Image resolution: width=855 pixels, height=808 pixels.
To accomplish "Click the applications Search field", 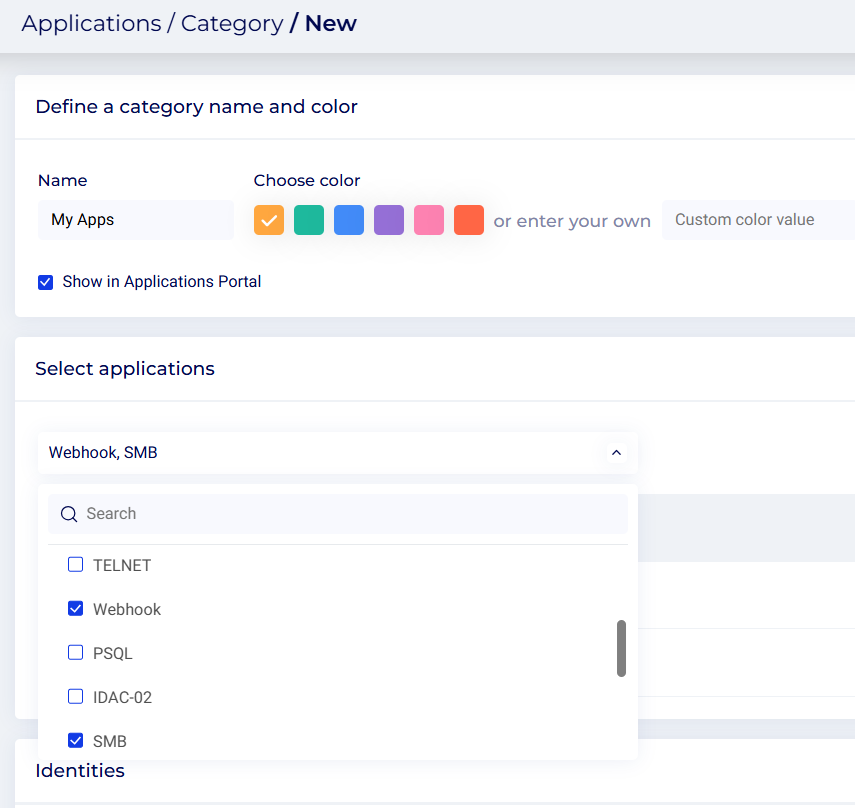I will (338, 514).
